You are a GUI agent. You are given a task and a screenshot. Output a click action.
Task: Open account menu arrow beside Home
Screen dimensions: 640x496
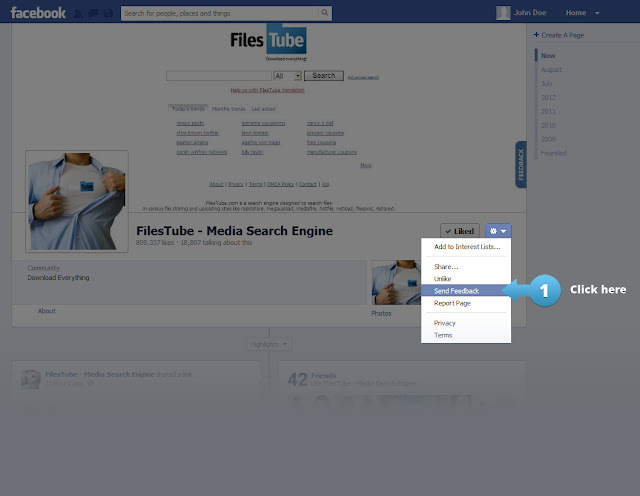[x=597, y=13]
